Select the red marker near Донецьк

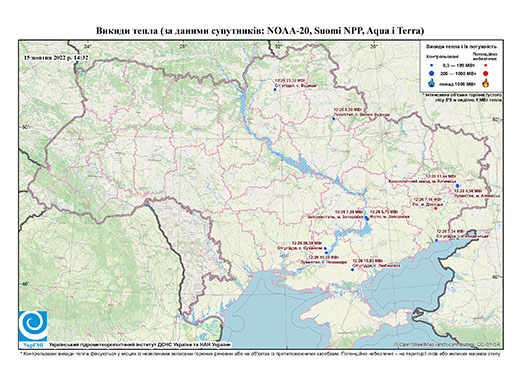pos(435,208)
